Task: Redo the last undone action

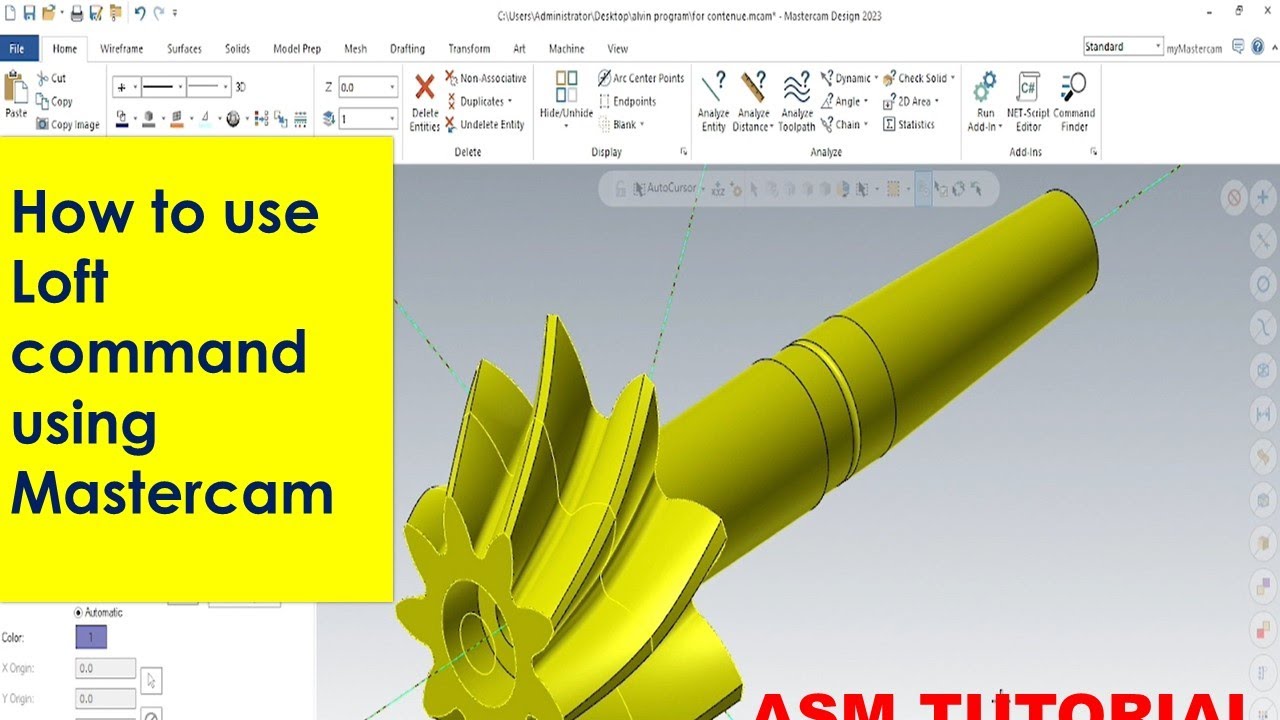Action: [x=159, y=13]
